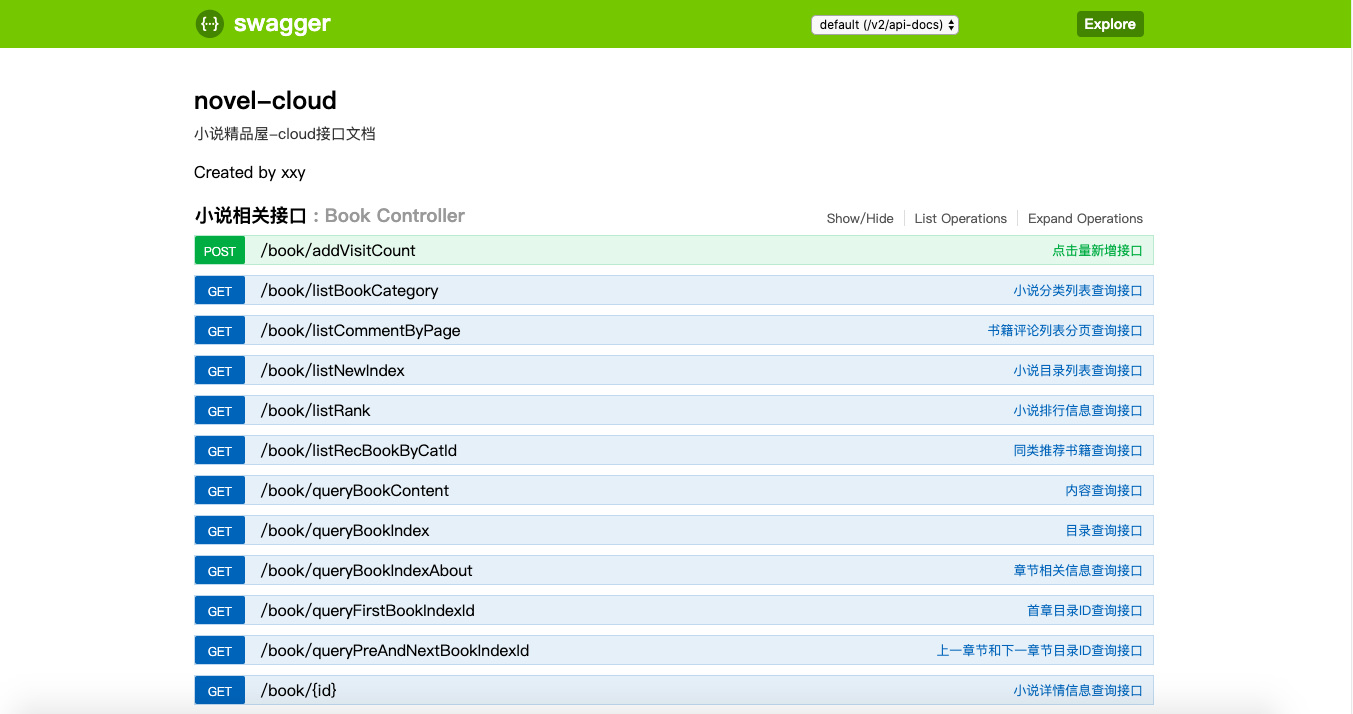Open the /book/queryPreAndNextBookIndexId path link
The image size is (1353, 714).
(x=395, y=650)
